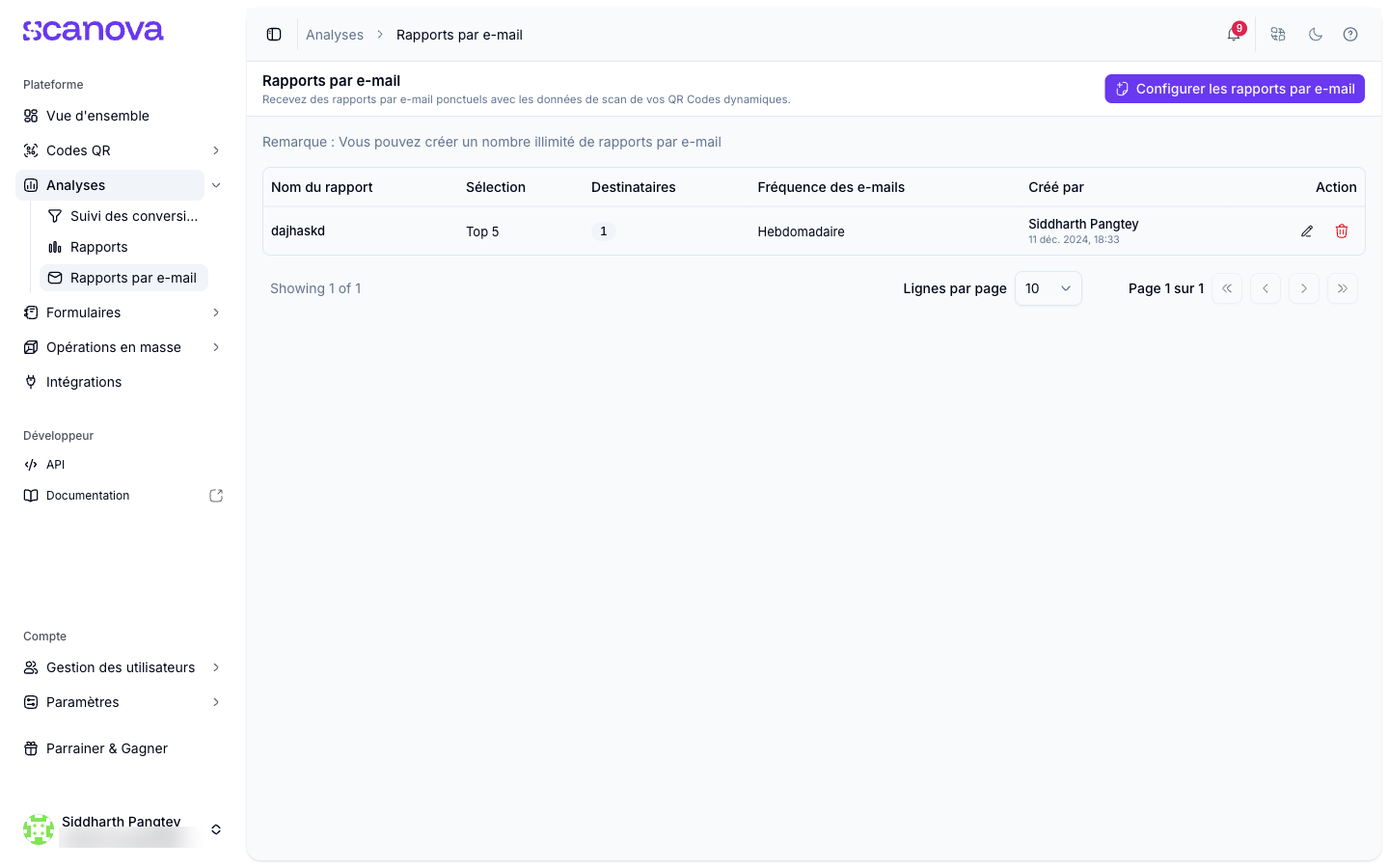This screenshot has height=868, width=1389.
Task: Open the Lignes par page dropdown
Action: point(1049,288)
